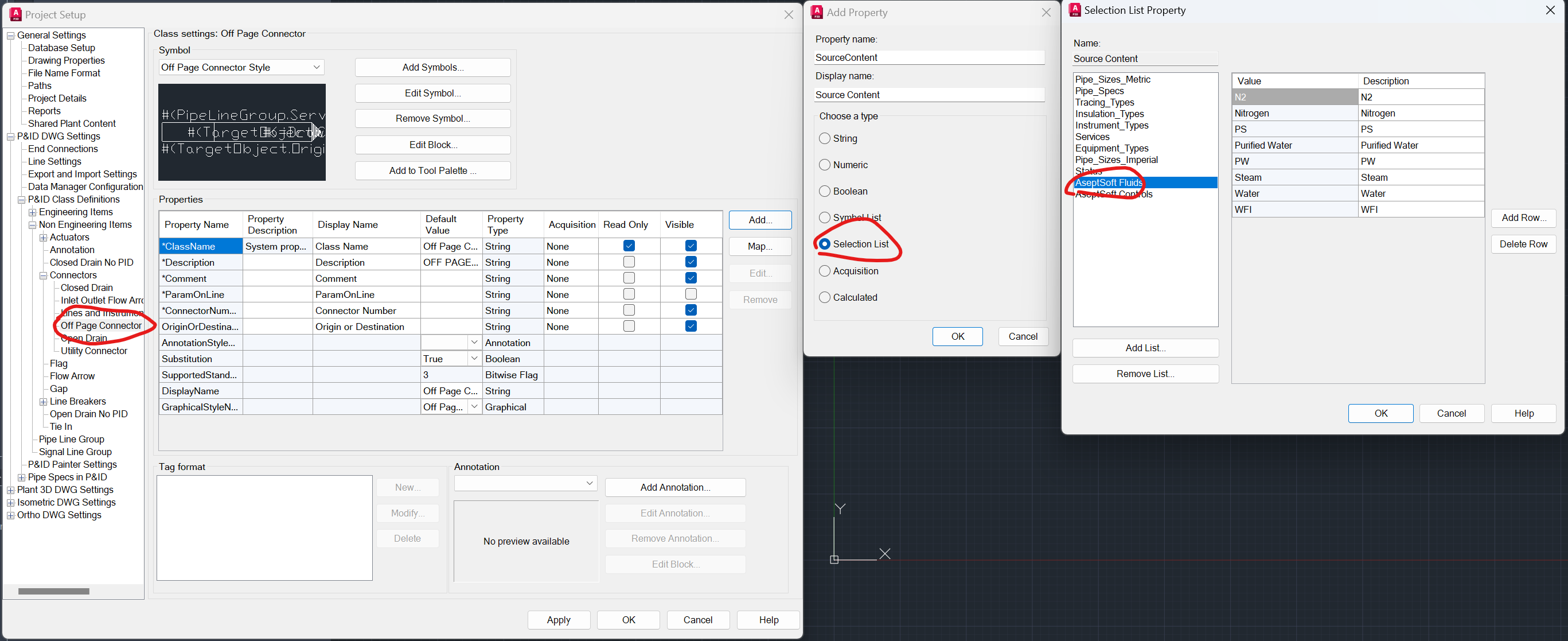Click the Selection List Property app icon

click(1075, 10)
